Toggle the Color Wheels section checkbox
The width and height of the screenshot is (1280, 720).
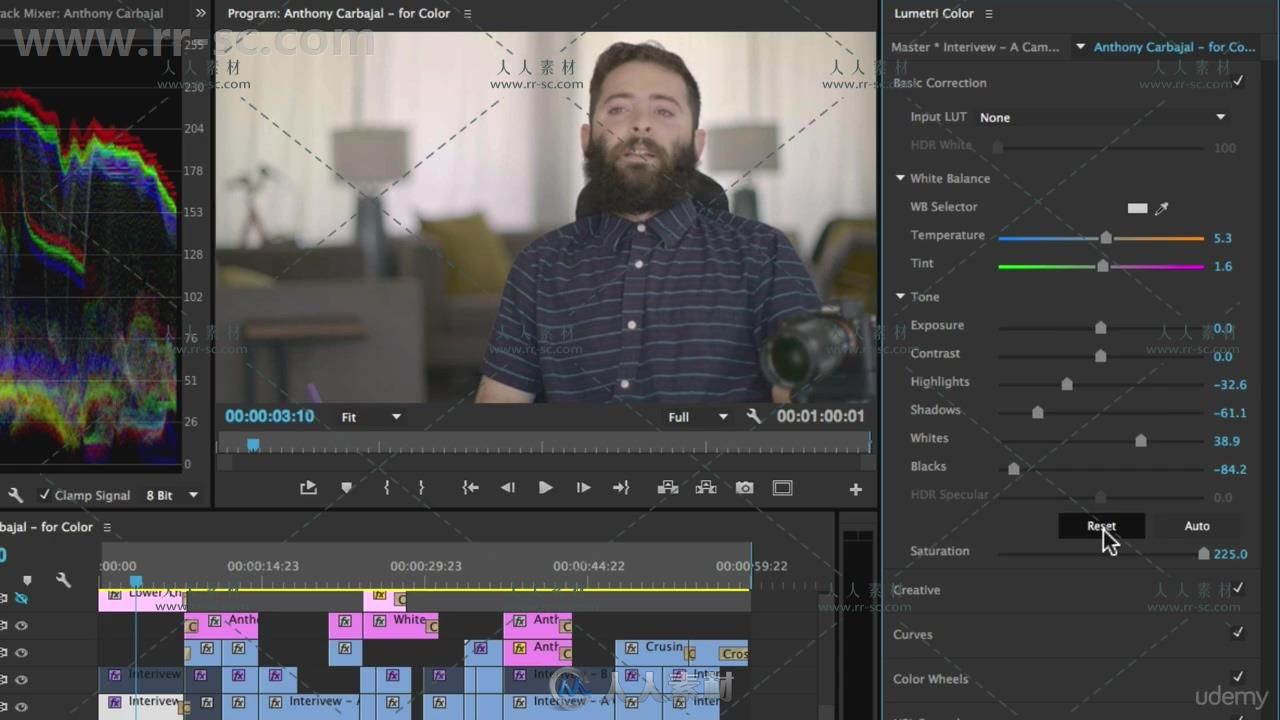[1238, 677]
